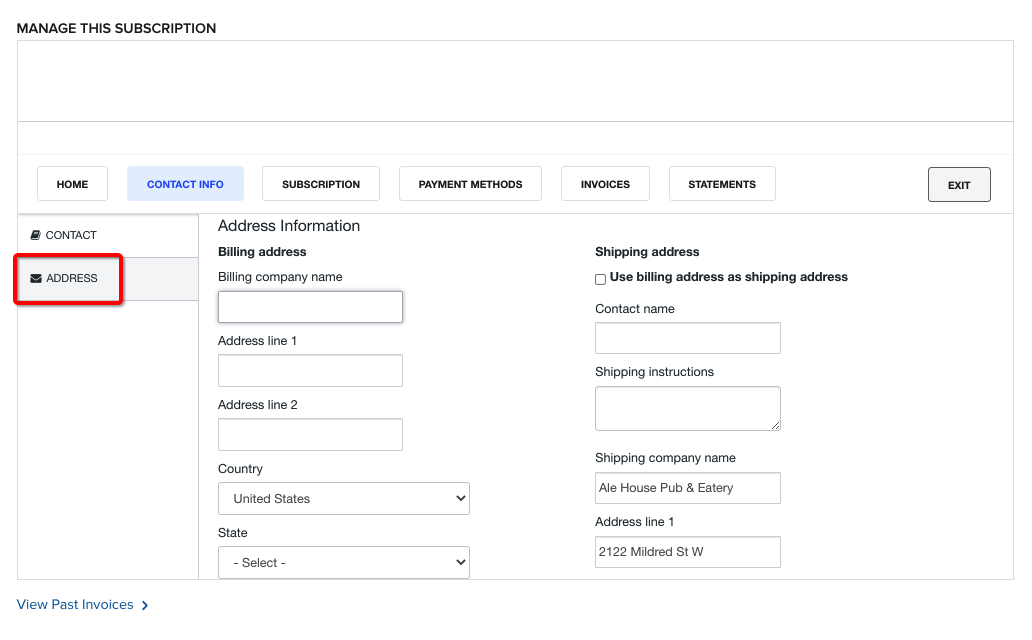Select the CONTACT INFO tab

click(185, 184)
